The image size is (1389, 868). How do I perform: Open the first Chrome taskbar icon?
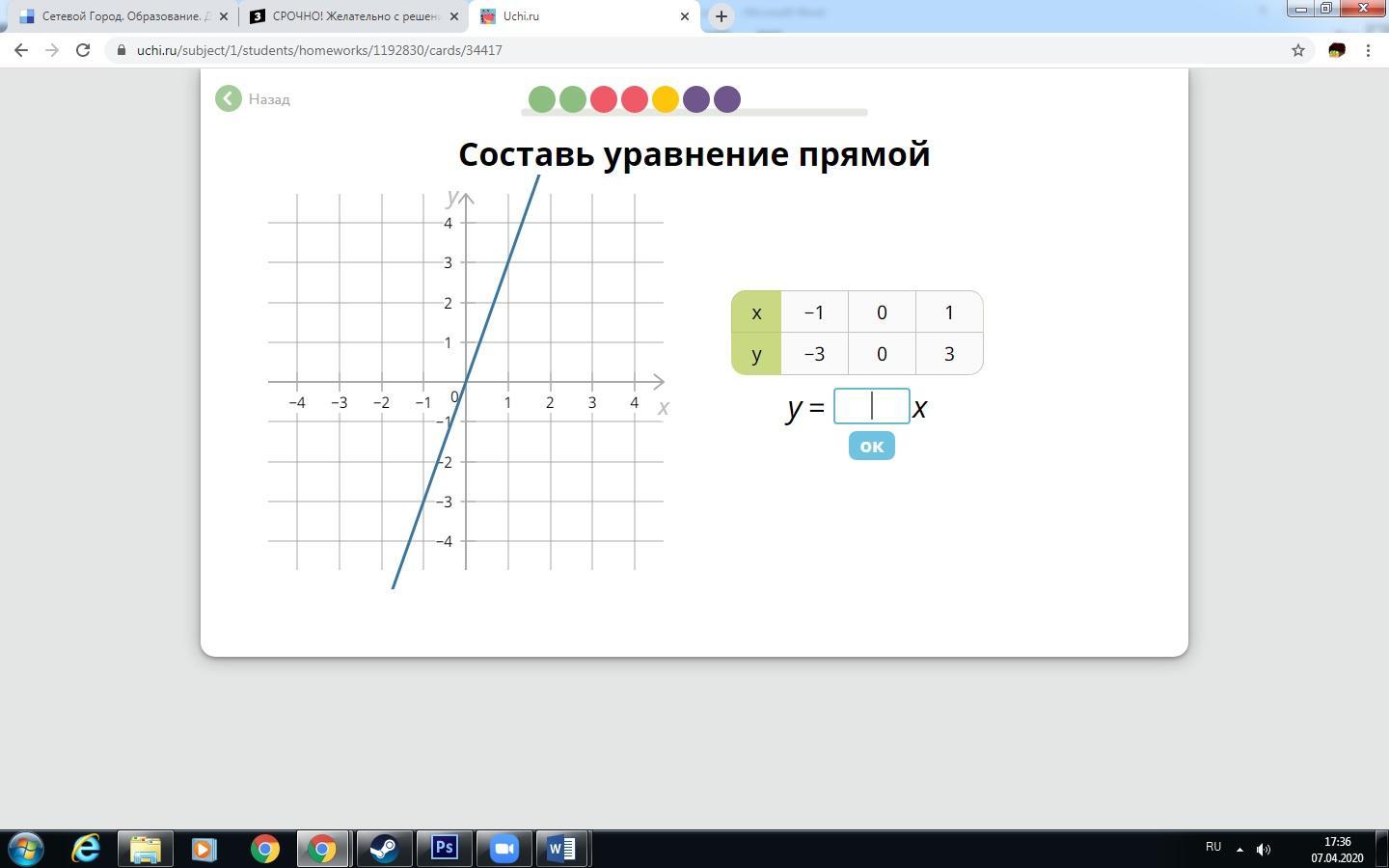(x=264, y=849)
